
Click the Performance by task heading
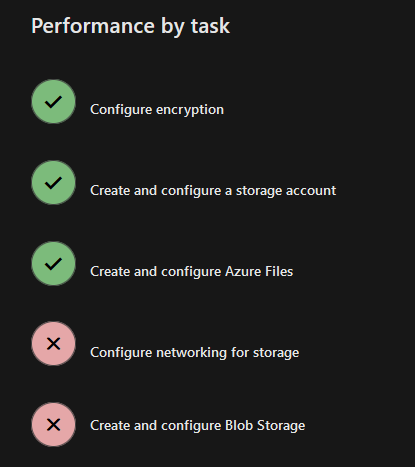pos(131,26)
